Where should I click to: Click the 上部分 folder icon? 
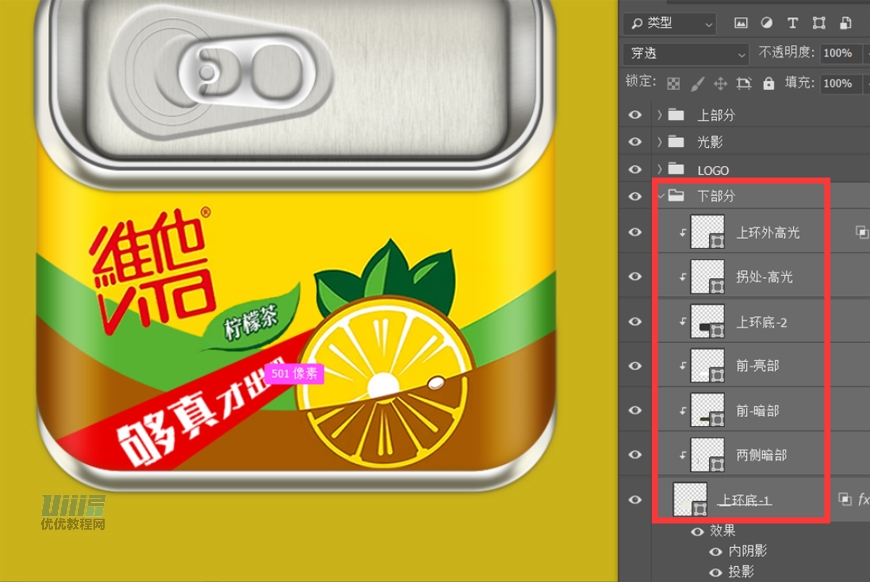[676, 115]
